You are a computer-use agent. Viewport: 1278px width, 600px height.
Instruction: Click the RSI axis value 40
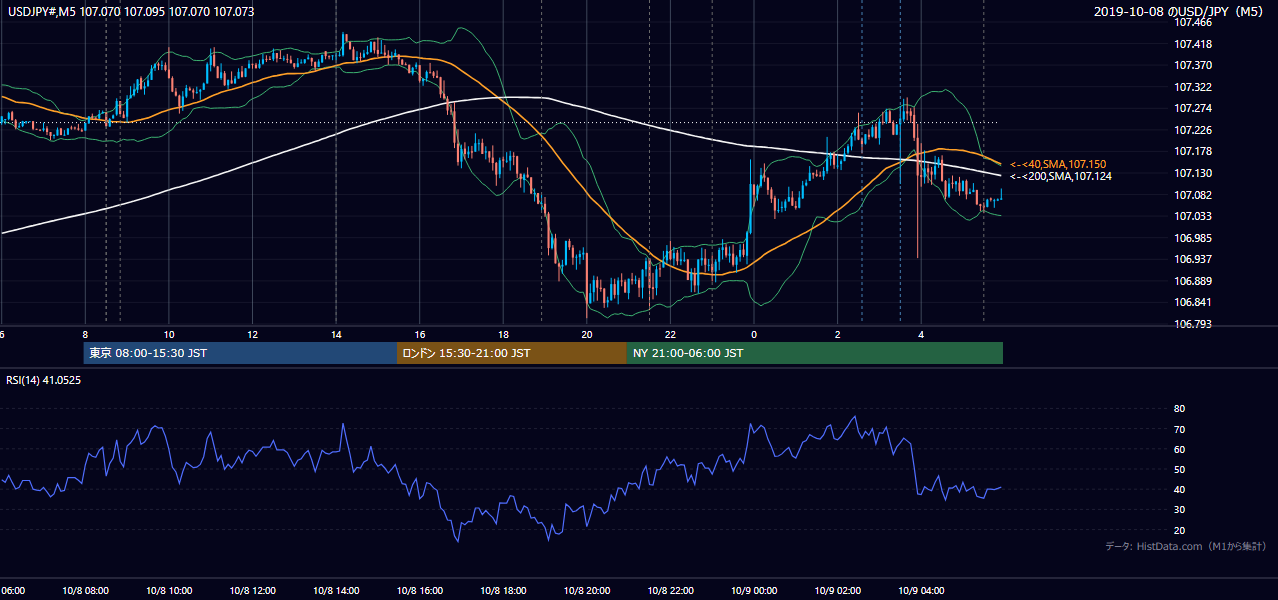click(x=1179, y=489)
